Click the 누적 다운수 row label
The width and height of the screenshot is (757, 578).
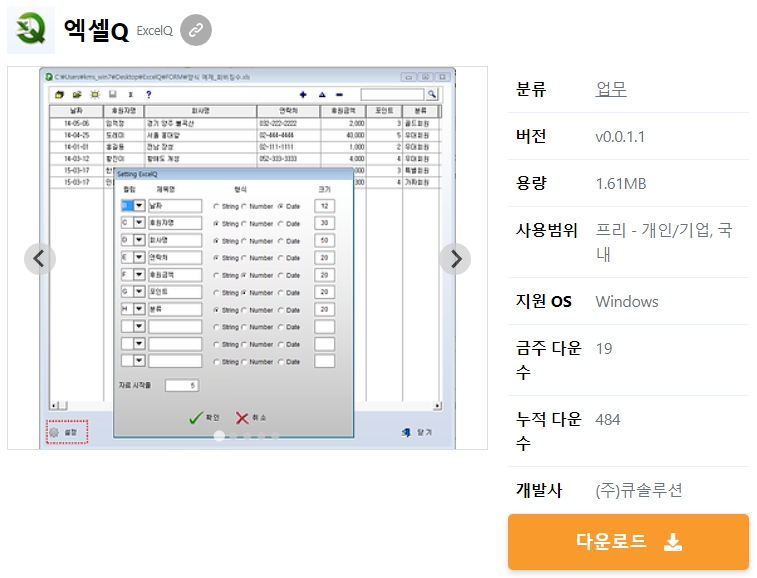pyautogui.click(x=548, y=431)
